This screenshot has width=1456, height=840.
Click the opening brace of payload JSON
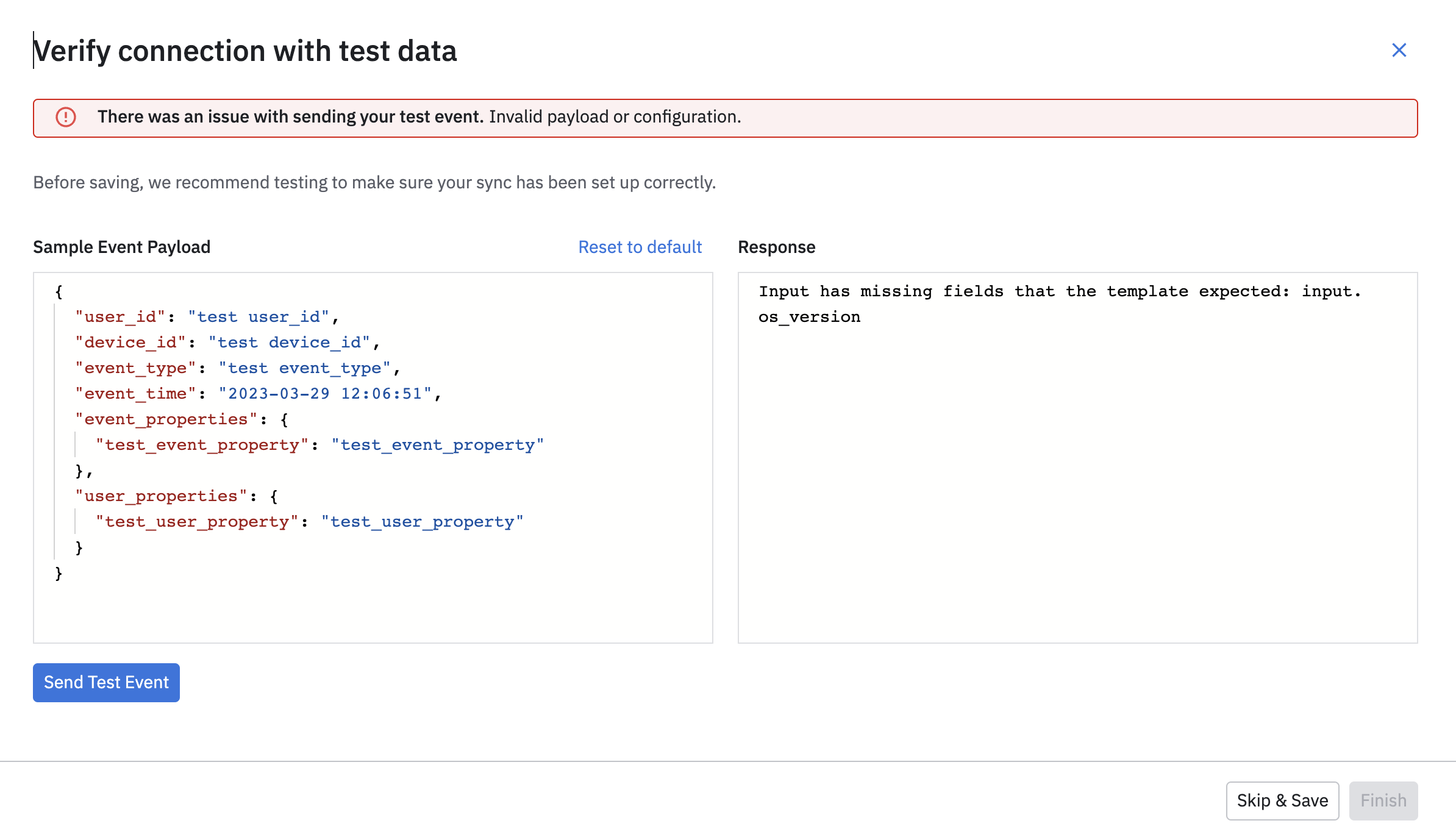59,291
